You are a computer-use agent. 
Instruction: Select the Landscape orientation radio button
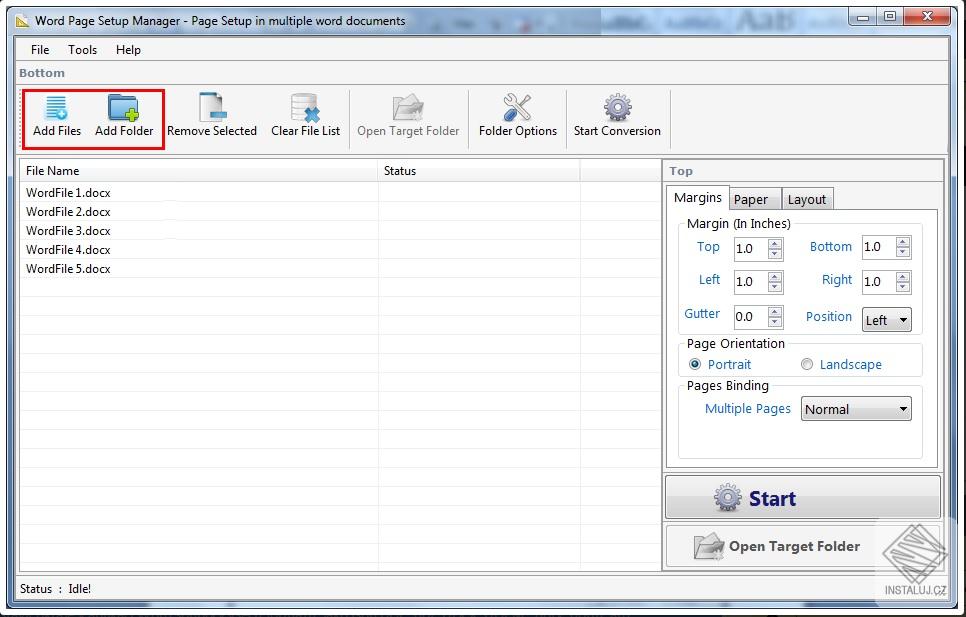(806, 365)
